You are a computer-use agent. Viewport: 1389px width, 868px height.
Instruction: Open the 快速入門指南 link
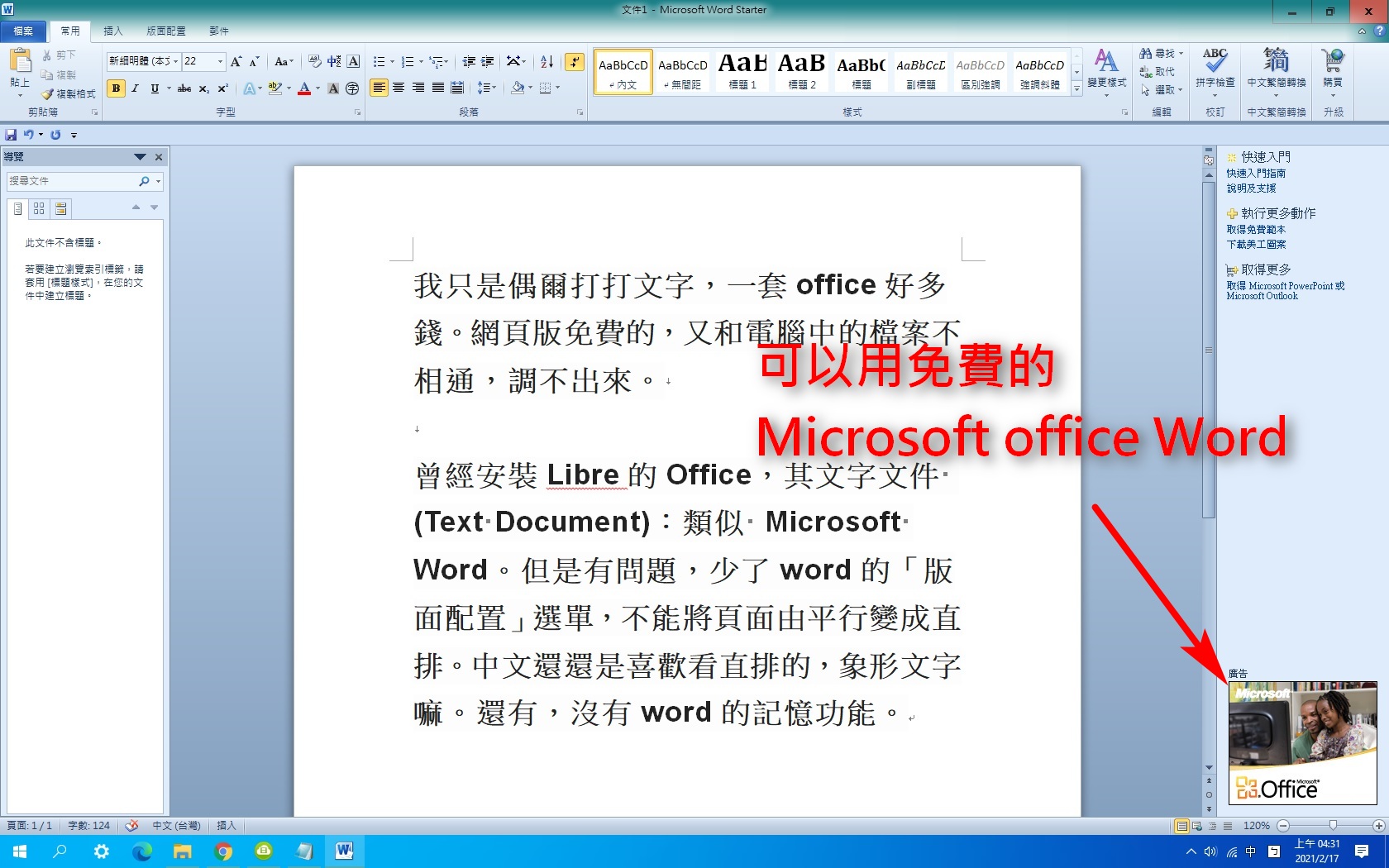click(1255, 174)
